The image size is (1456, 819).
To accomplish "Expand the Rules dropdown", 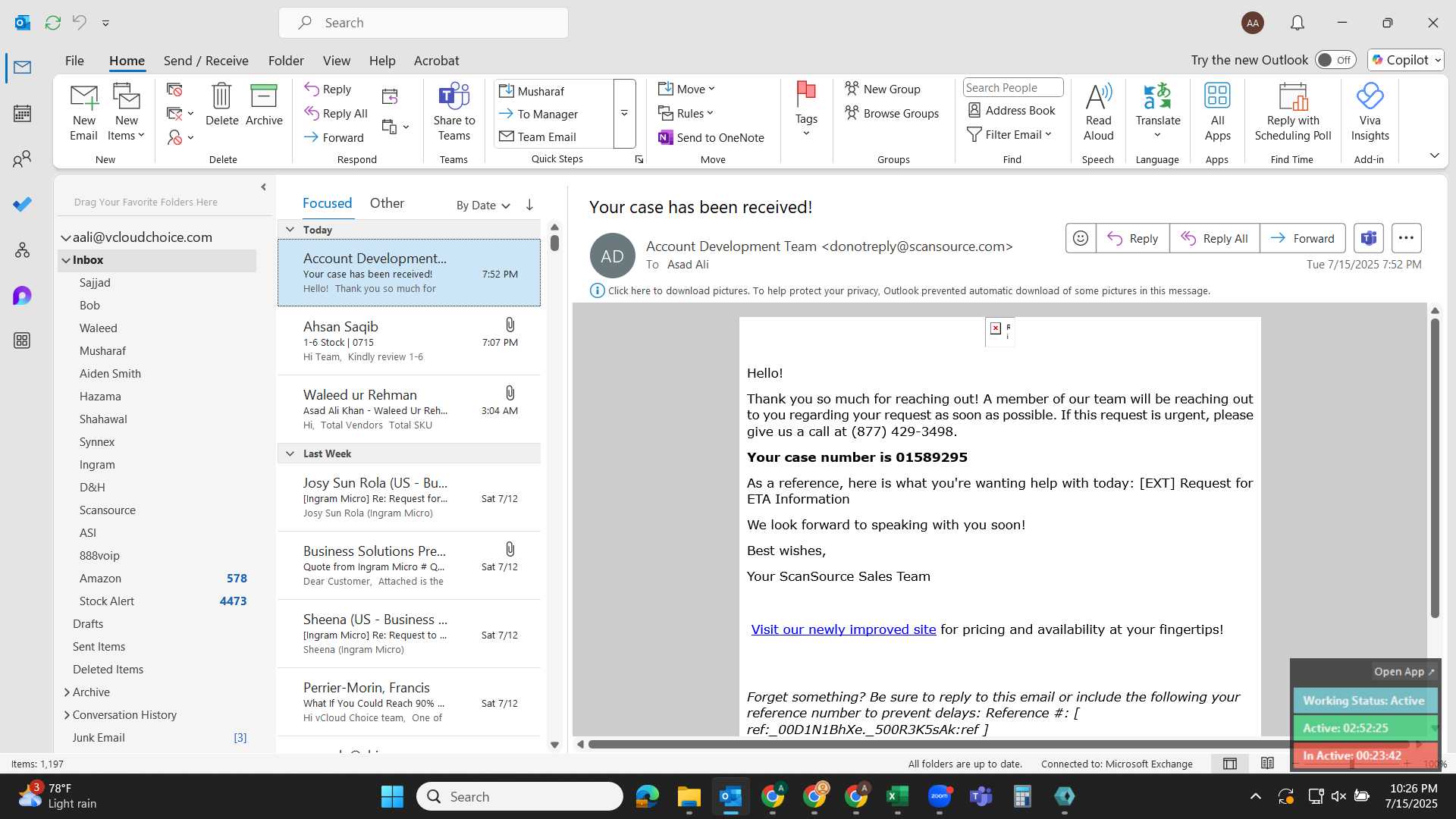I will 686,114.
